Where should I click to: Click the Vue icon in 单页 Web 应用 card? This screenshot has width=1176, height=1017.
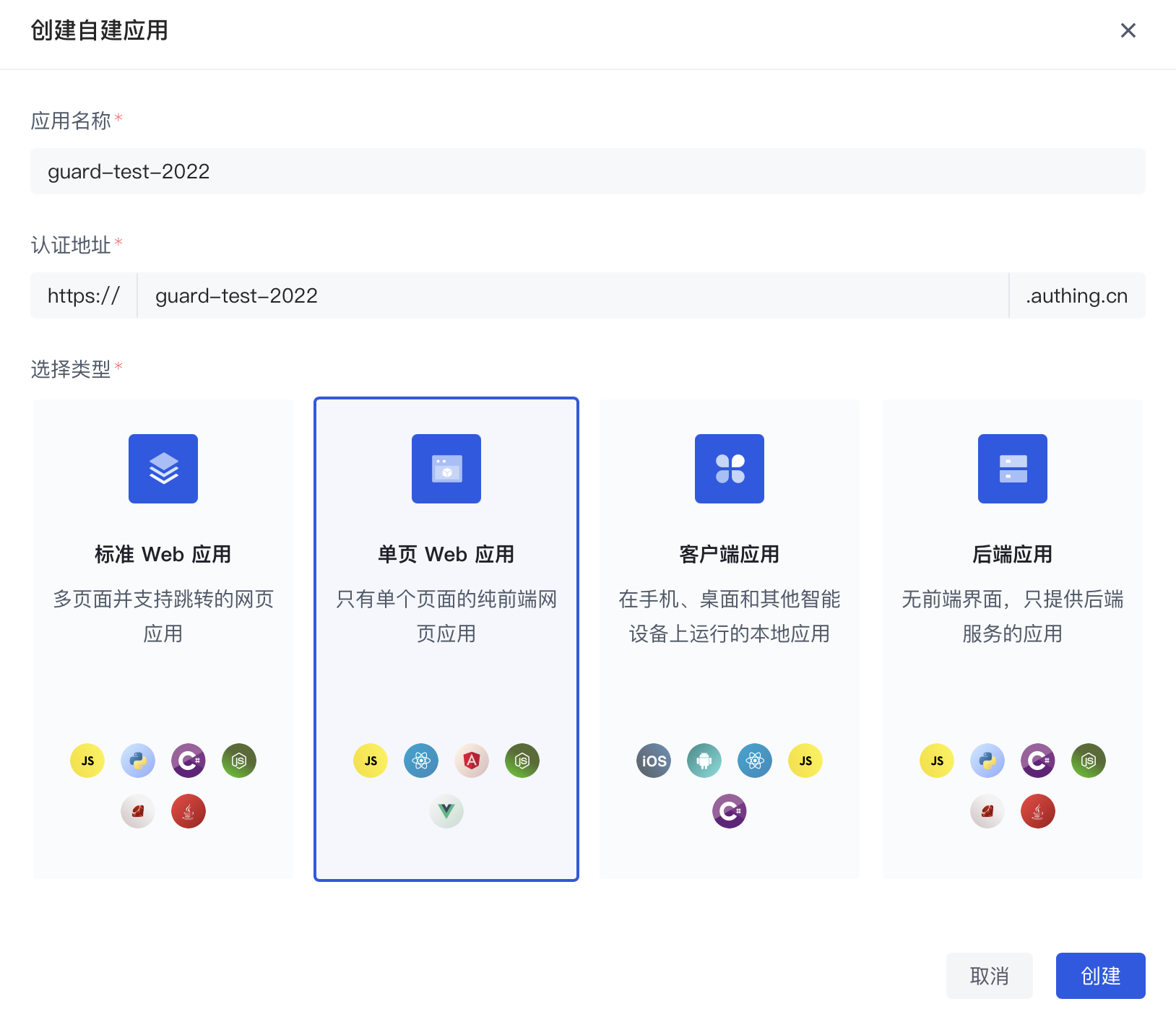point(446,811)
